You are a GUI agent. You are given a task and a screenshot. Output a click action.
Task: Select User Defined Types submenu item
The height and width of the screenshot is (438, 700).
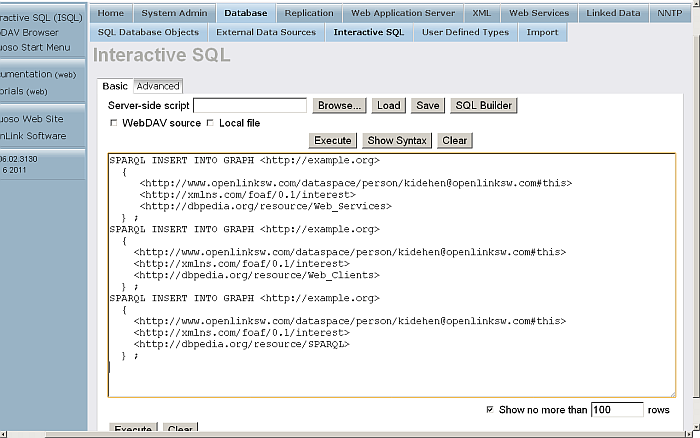tap(465, 32)
